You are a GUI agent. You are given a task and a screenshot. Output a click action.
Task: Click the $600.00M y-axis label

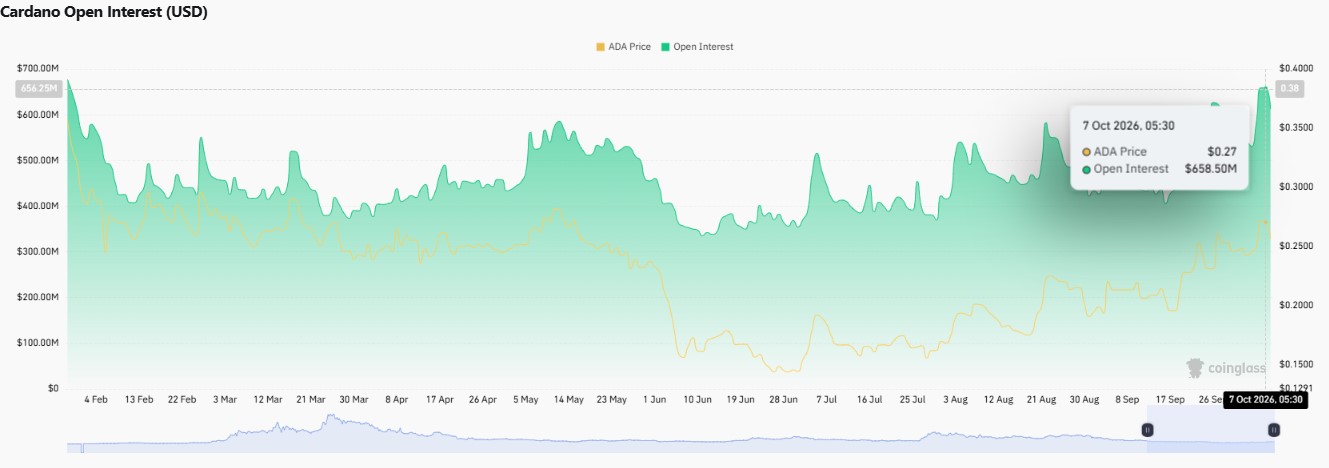[38, 114]
